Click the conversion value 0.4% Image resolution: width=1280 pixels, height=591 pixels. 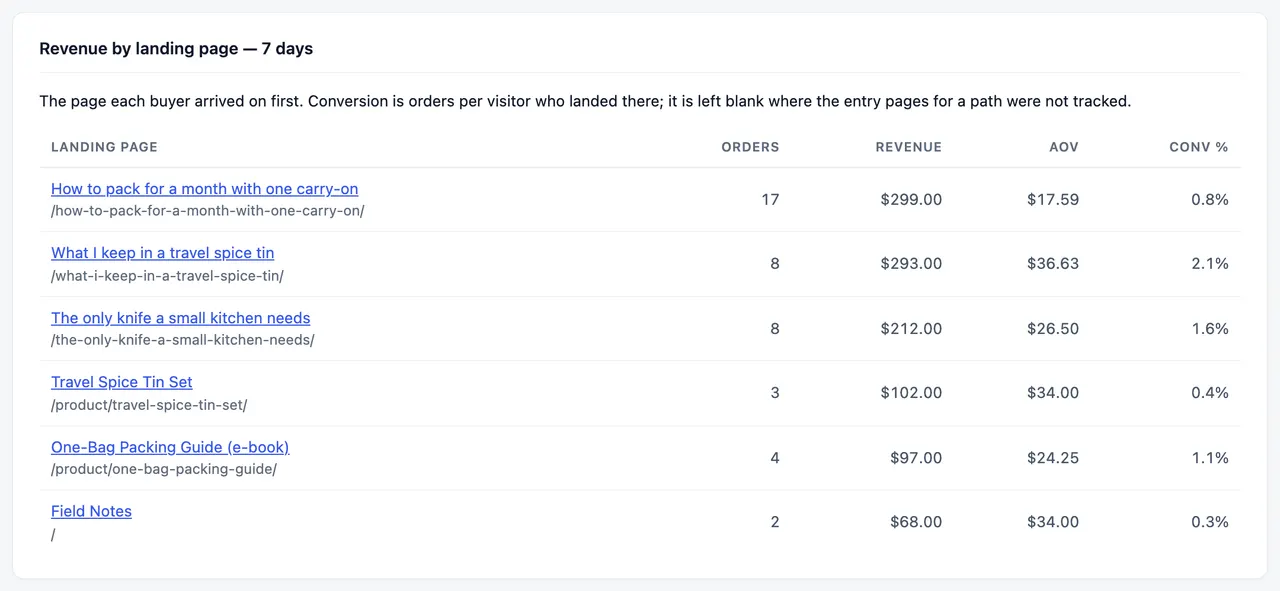1210,393
